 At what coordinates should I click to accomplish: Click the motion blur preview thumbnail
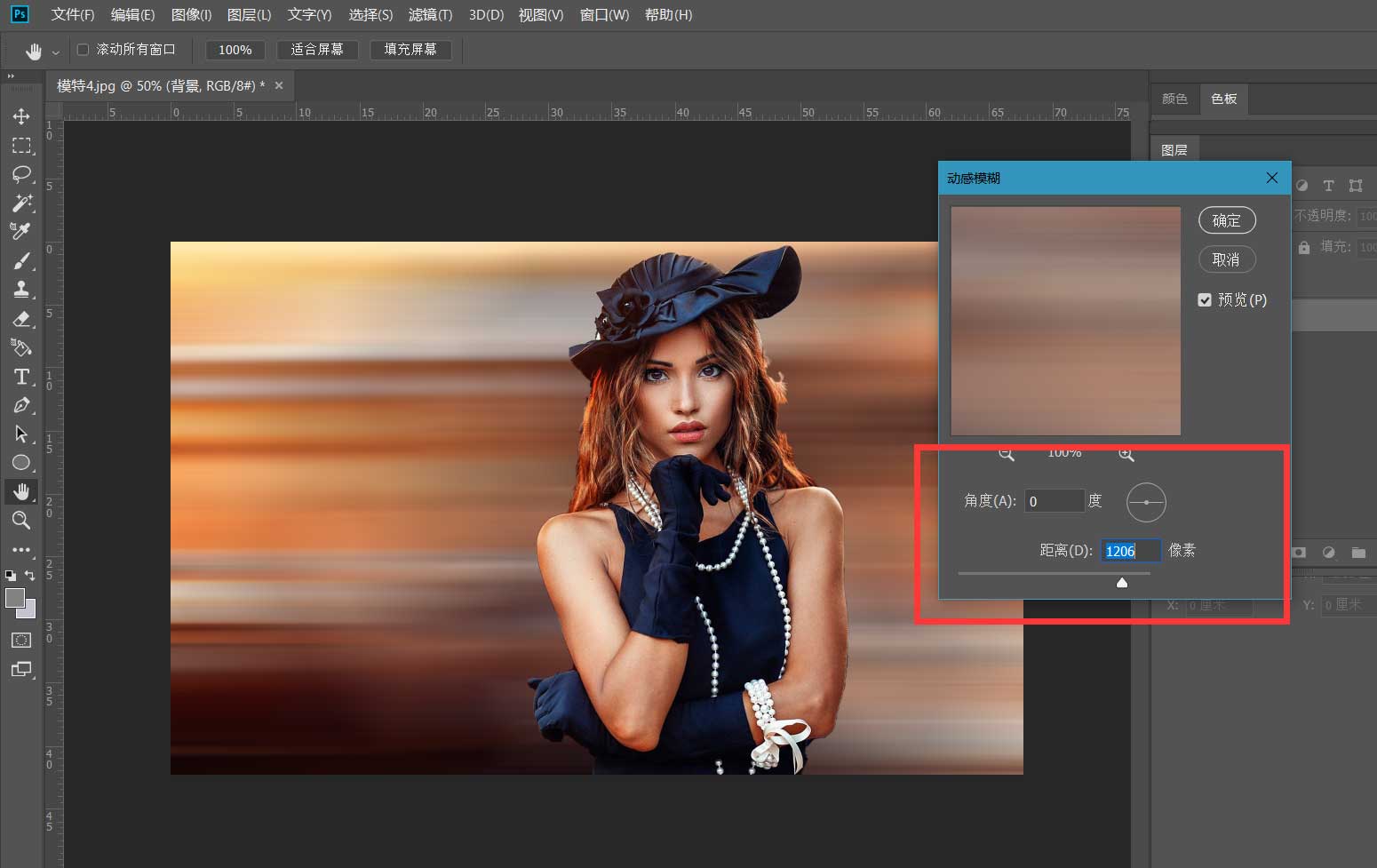point(1065,321)
